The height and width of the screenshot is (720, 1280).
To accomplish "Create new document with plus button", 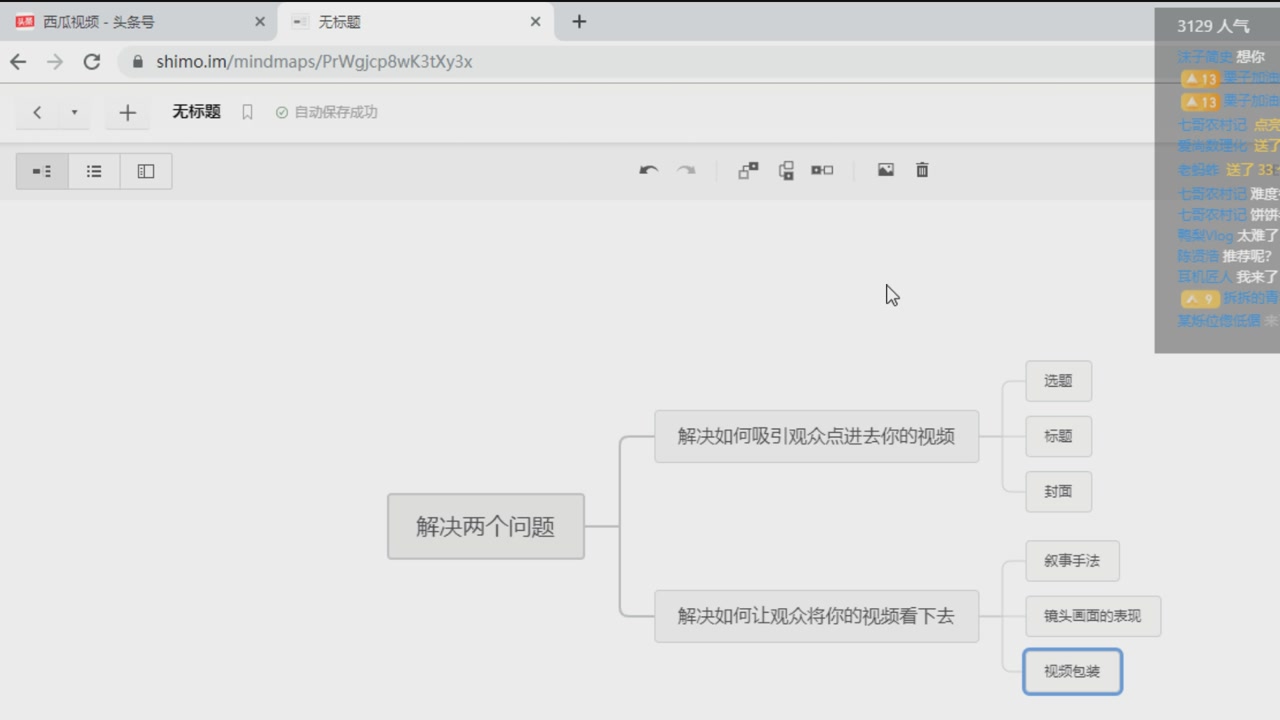I will click(127, 113).
